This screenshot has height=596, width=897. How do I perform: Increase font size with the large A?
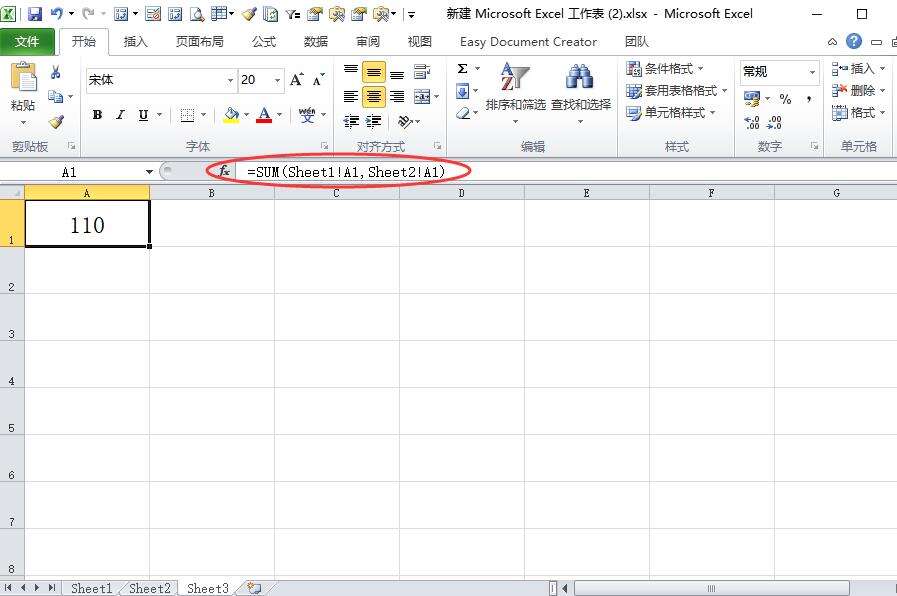click(x=296, y=80)
